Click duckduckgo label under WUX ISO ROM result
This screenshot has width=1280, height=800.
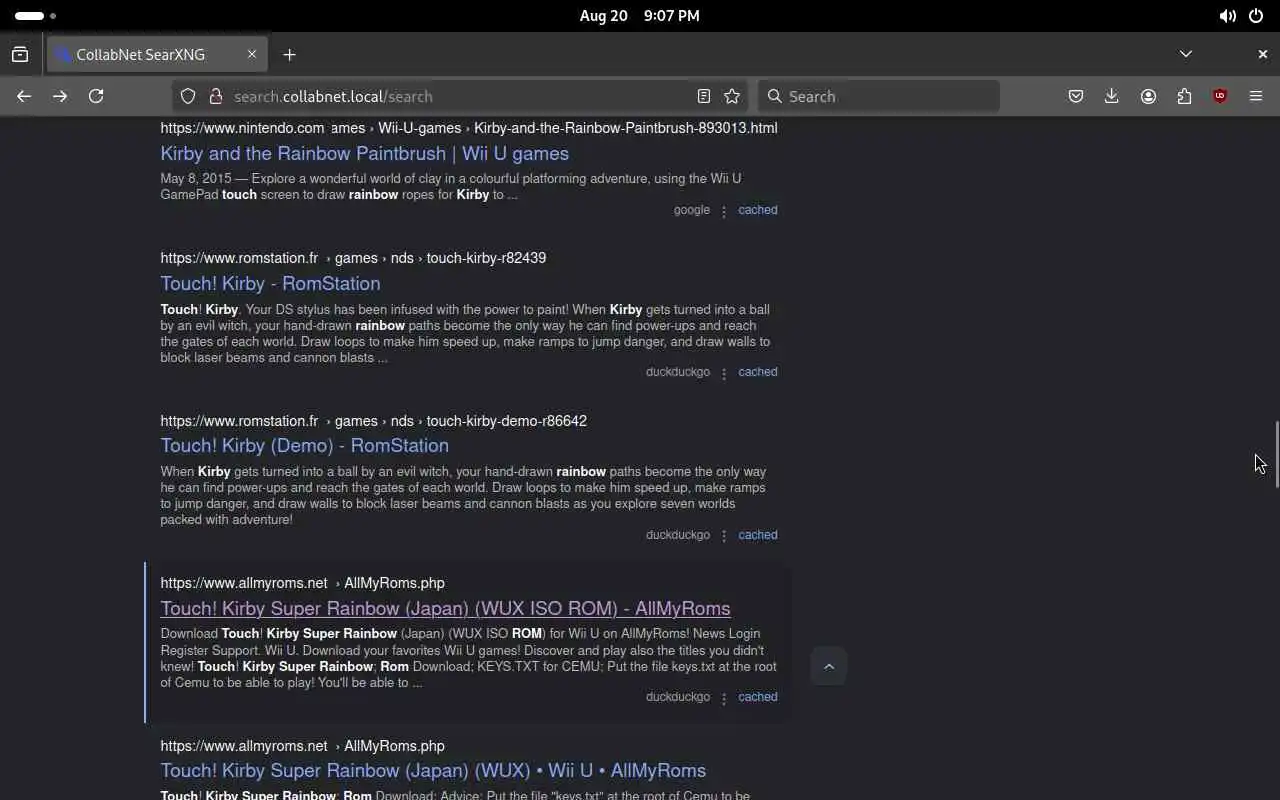[x=677, y=697]
